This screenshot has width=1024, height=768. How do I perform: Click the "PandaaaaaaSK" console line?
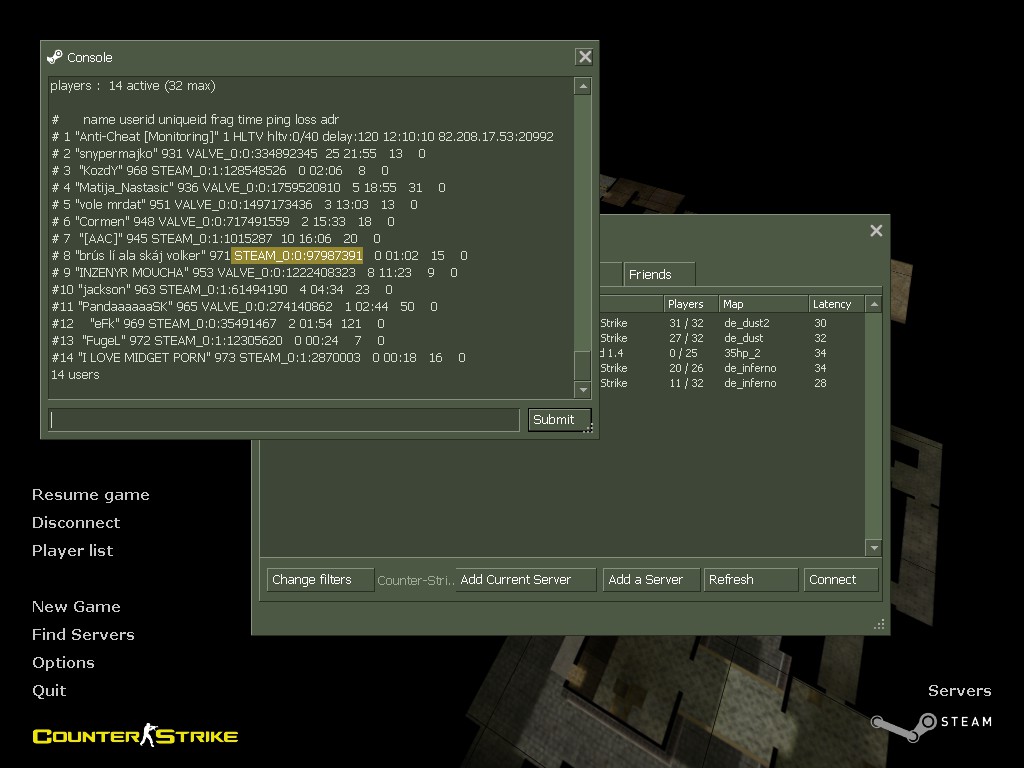point(244,306)
